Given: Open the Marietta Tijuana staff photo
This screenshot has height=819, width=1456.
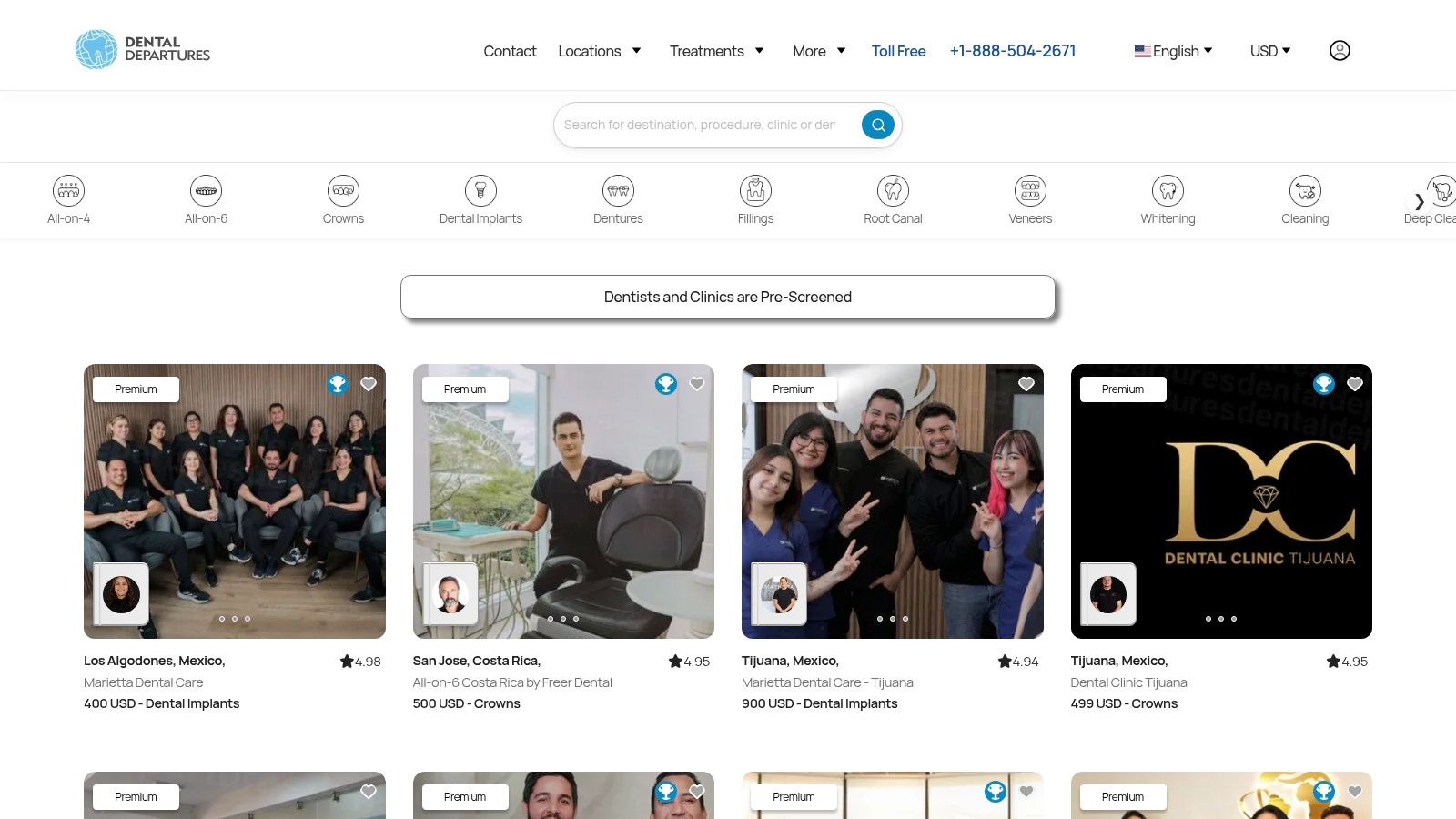Looking at the screenshot, I should (x=893, y=501).
